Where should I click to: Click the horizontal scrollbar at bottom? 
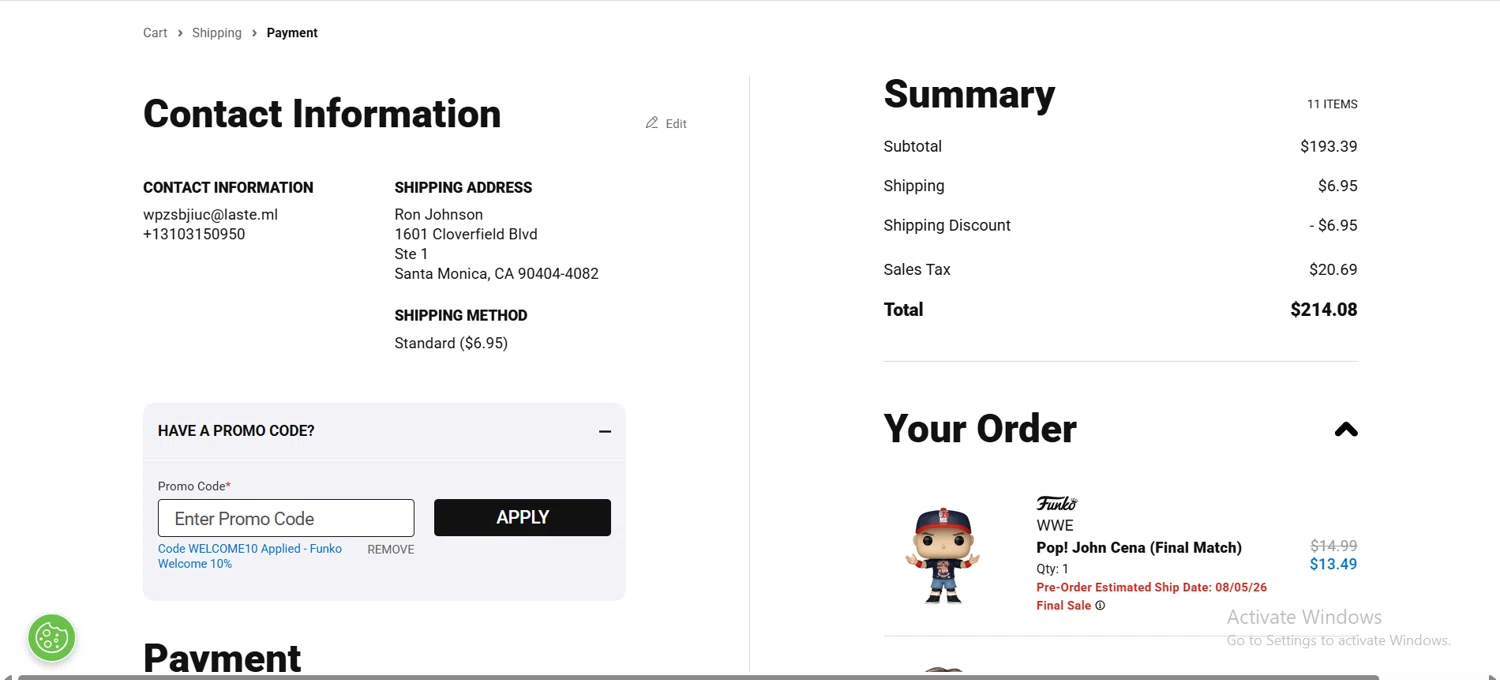[698, 677]
